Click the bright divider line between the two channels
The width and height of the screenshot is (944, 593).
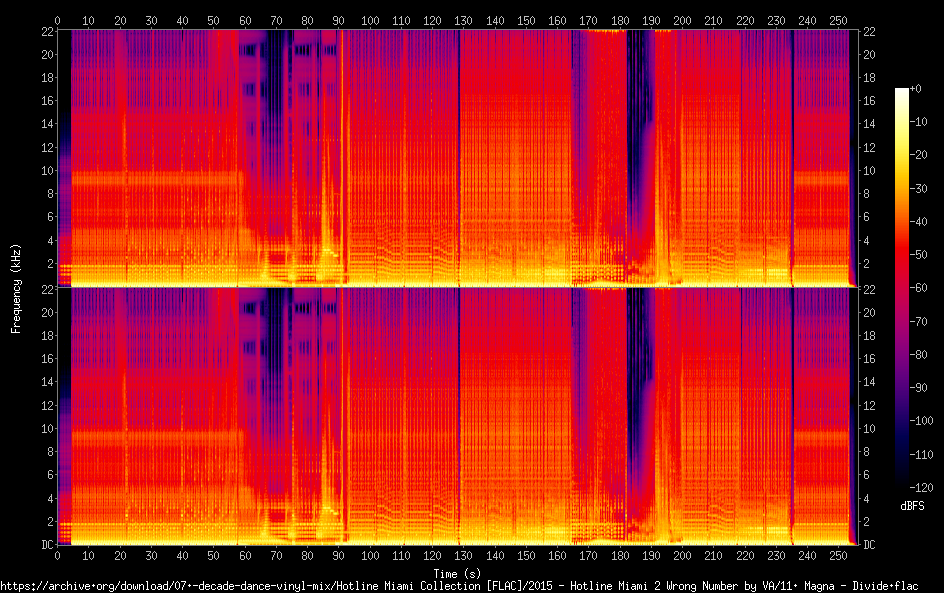(455, 287)
